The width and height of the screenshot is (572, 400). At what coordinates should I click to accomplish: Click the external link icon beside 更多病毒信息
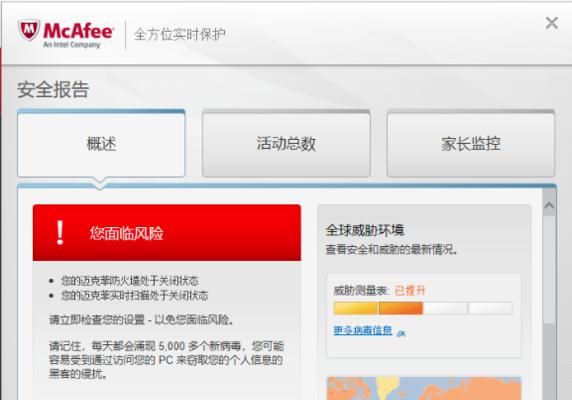pyautogui.click(x=401, y=333)
